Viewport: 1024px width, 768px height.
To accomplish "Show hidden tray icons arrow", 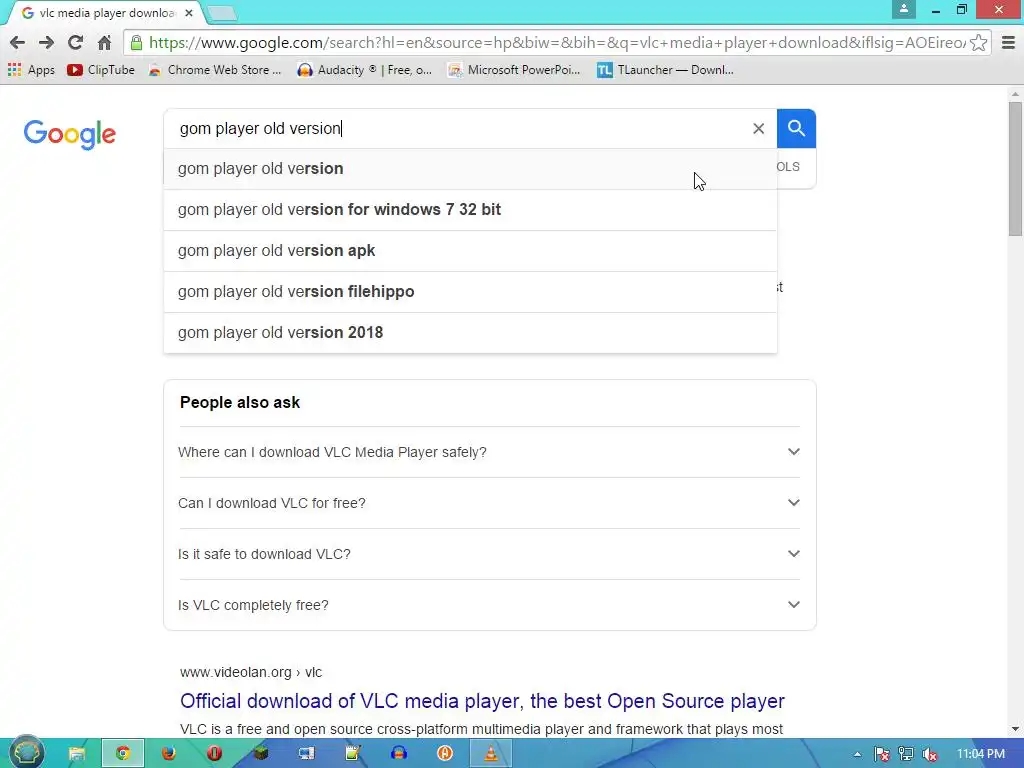I will coord(857,755).
